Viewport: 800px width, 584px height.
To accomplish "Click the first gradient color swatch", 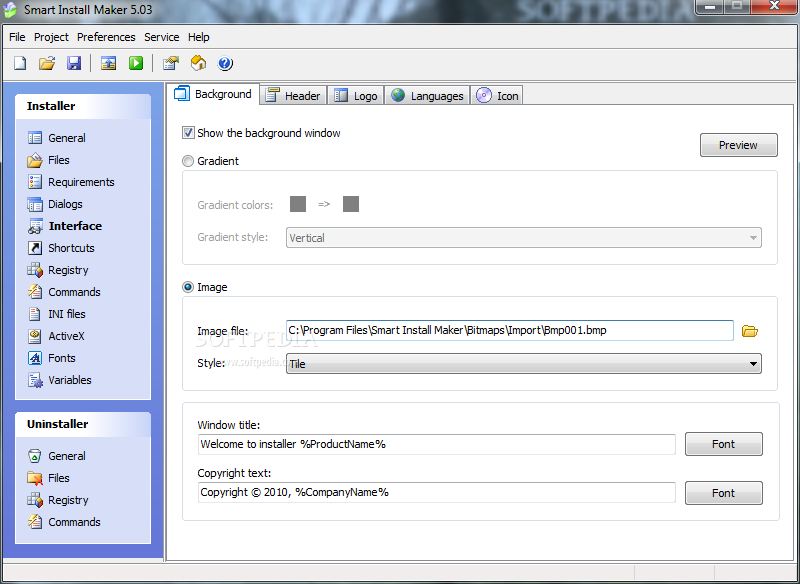I will [298, 204].
